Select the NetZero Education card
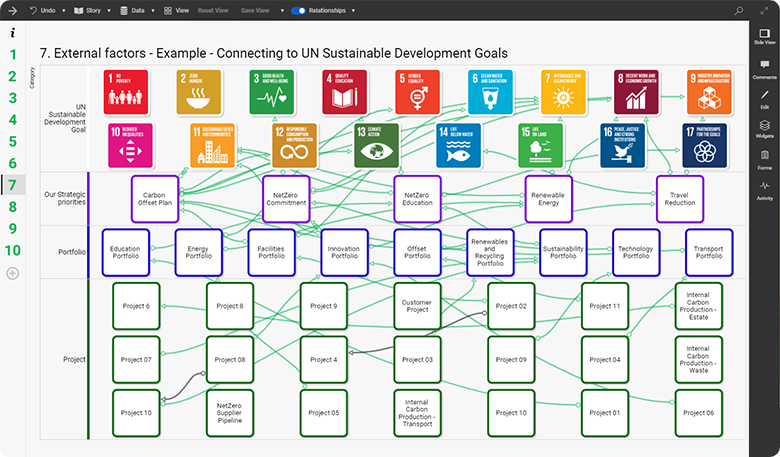This screenshot has height=457, width=780. tap(417, 199)
